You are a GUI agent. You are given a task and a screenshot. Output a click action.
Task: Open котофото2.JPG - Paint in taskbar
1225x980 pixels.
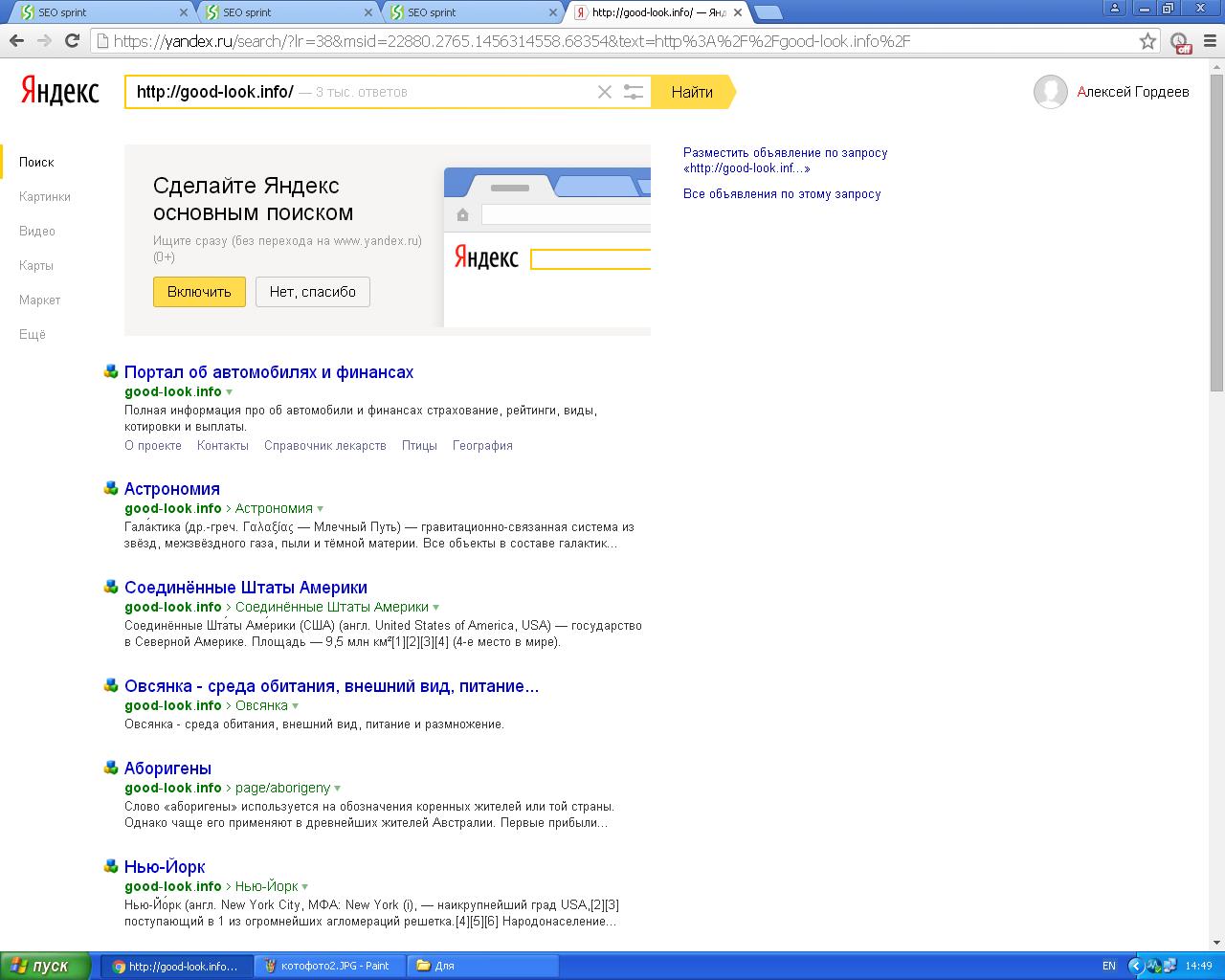(x=329, y=966)
